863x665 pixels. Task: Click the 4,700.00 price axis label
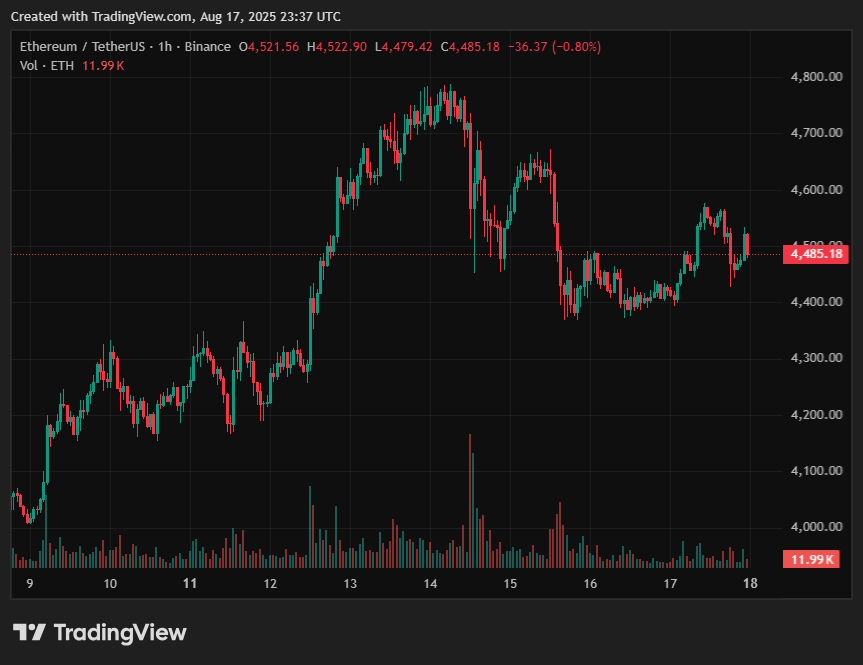click(816, 133)
